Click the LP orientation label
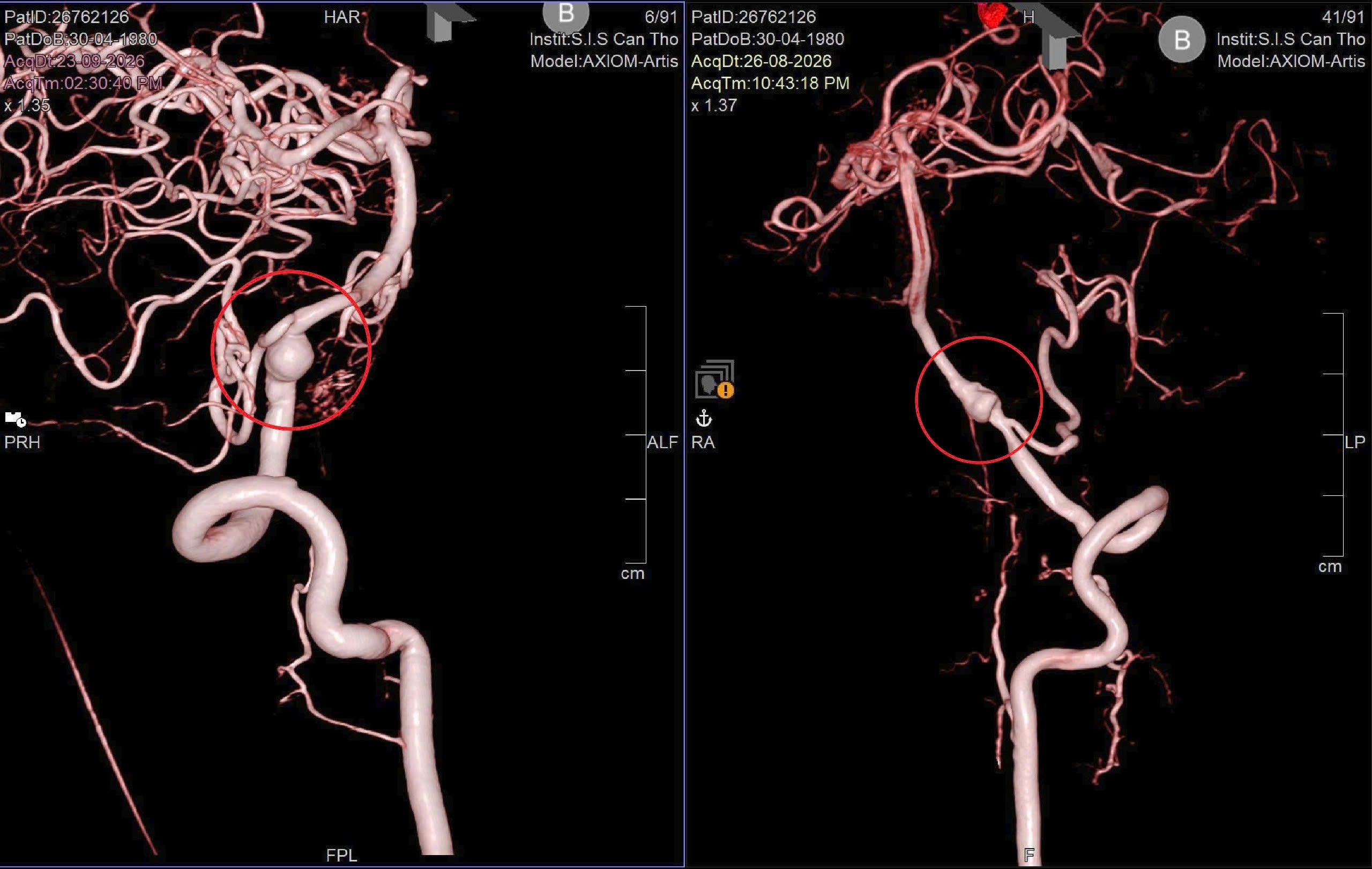 pyautogui.click(x=1355, y=442)
